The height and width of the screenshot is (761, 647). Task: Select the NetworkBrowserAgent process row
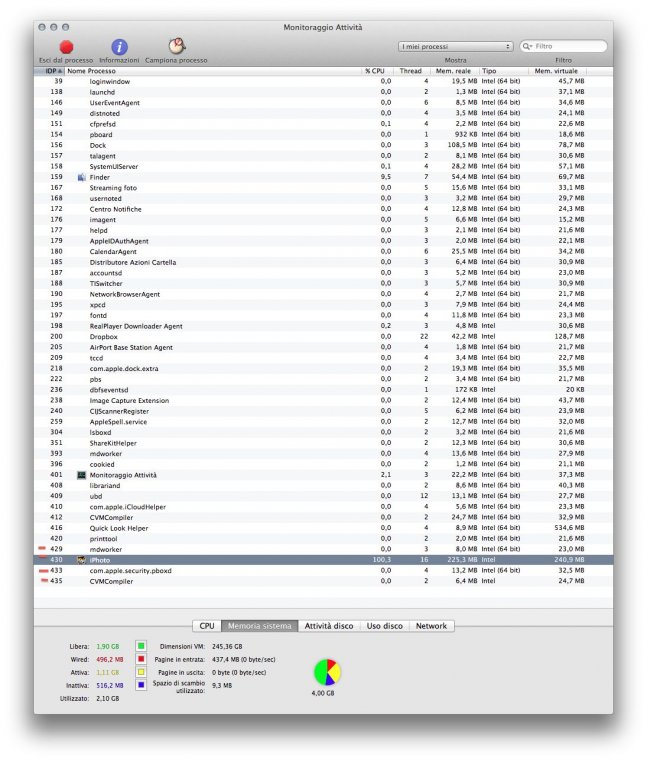[x=323, y=294]
